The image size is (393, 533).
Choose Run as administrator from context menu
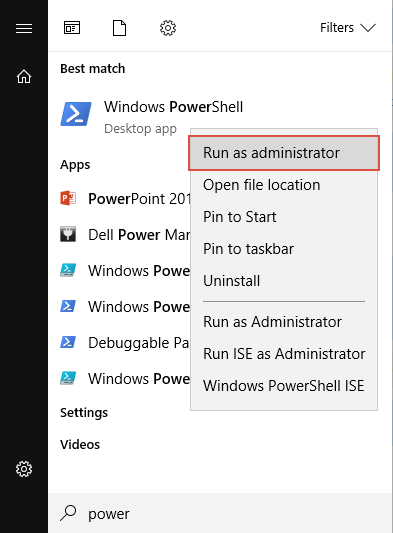click(284, 153)
